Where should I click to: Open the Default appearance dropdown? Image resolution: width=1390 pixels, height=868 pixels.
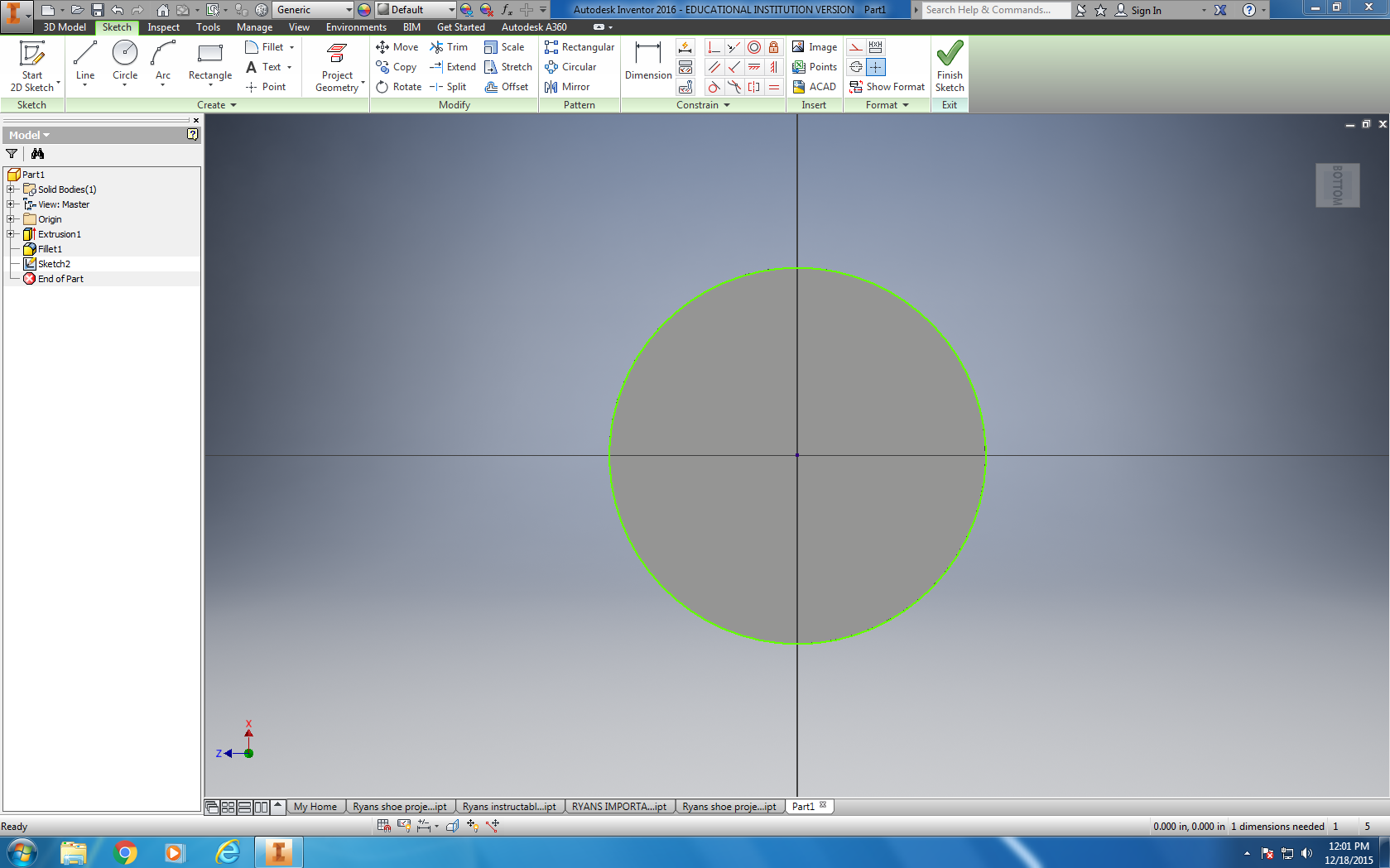pyautogui.click(x=416, y=10)
